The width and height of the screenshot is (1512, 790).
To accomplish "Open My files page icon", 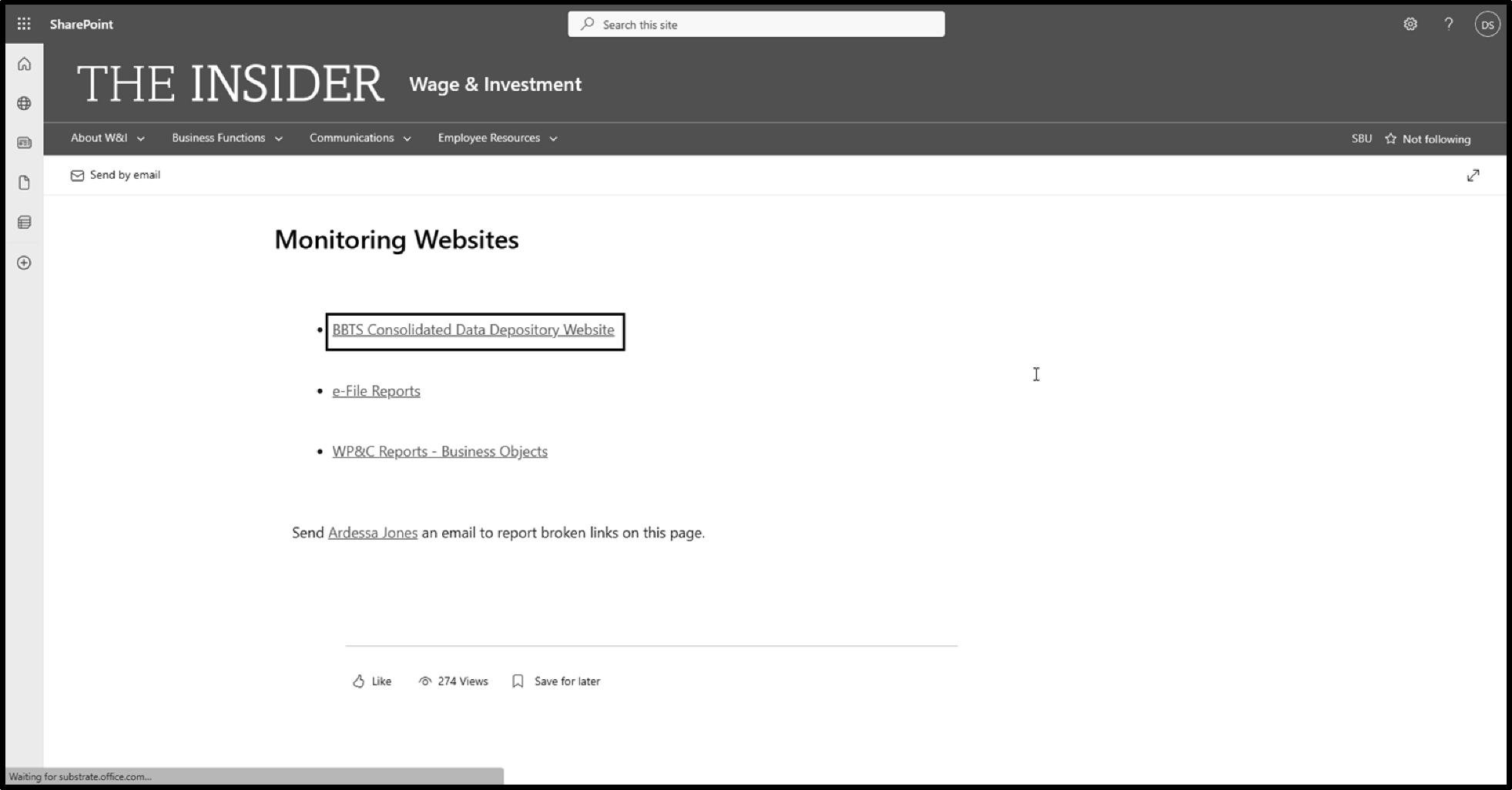I will tap(25, 182).
